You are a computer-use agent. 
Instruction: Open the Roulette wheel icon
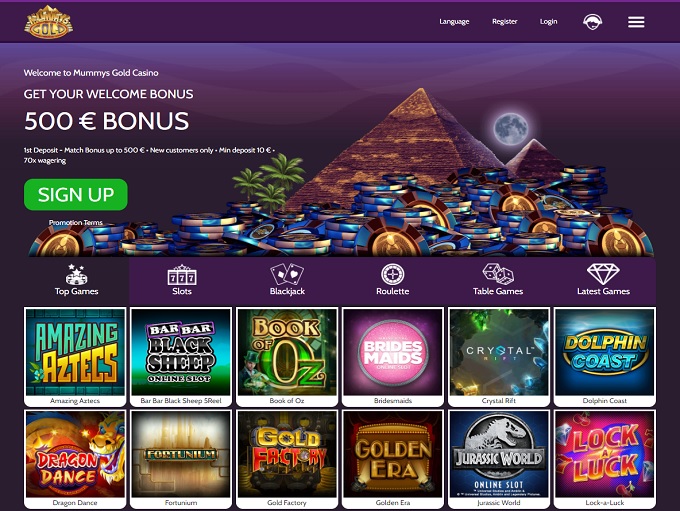392,275
